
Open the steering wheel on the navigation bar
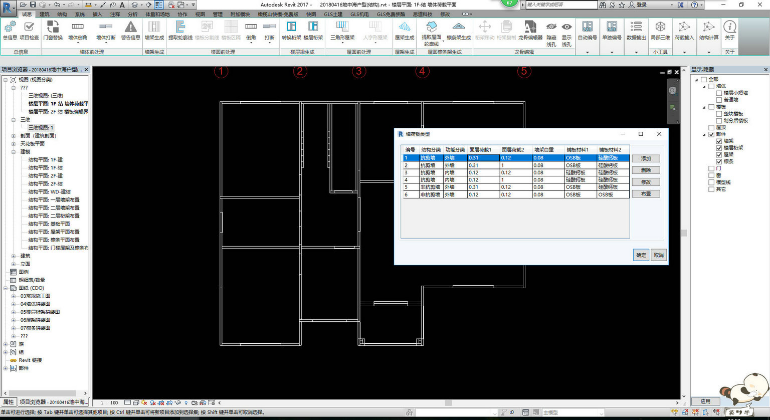(672, 91)
